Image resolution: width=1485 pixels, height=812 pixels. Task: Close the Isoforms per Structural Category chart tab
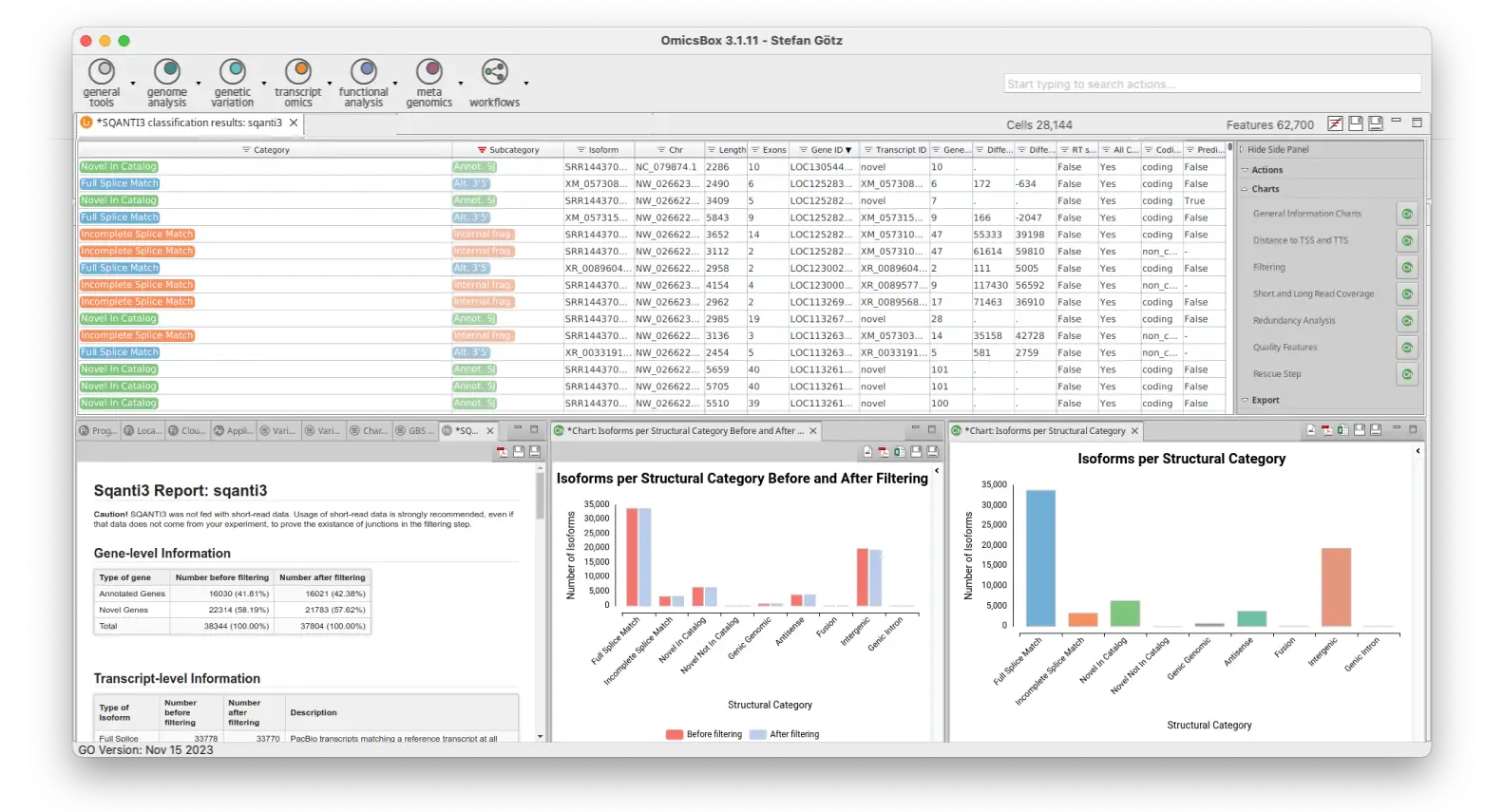1134,430
